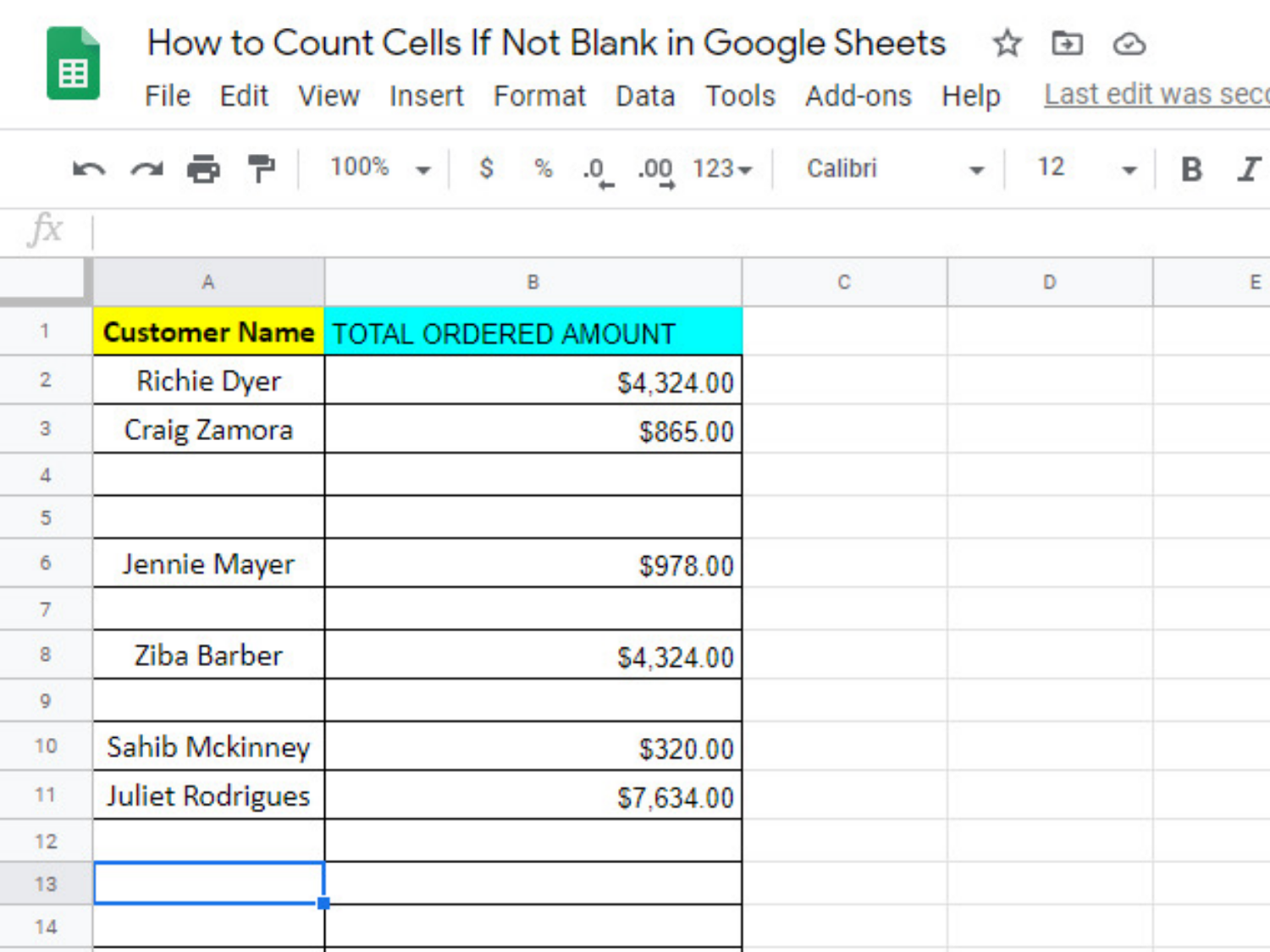Format as percent

[x=544, y=168]
